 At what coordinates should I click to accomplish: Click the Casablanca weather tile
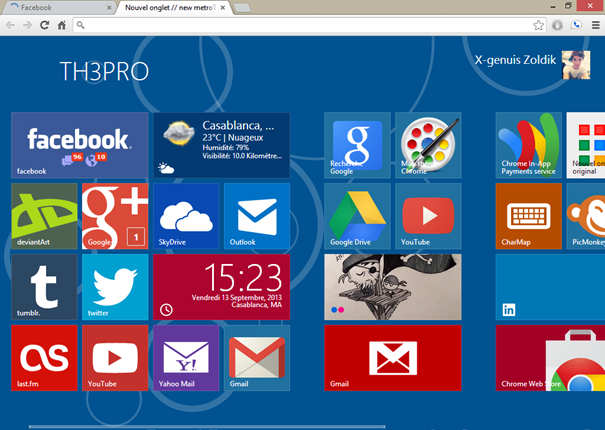point(221,145)
